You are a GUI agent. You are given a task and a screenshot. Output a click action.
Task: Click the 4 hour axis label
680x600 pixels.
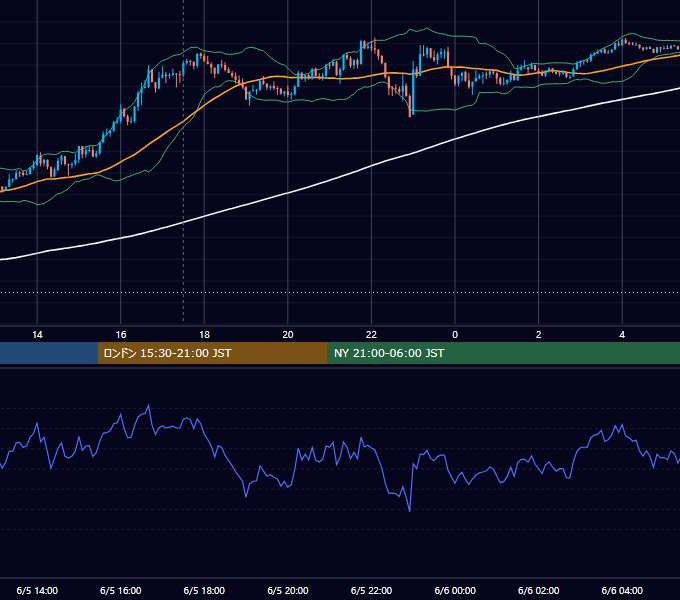pos(622,335)
